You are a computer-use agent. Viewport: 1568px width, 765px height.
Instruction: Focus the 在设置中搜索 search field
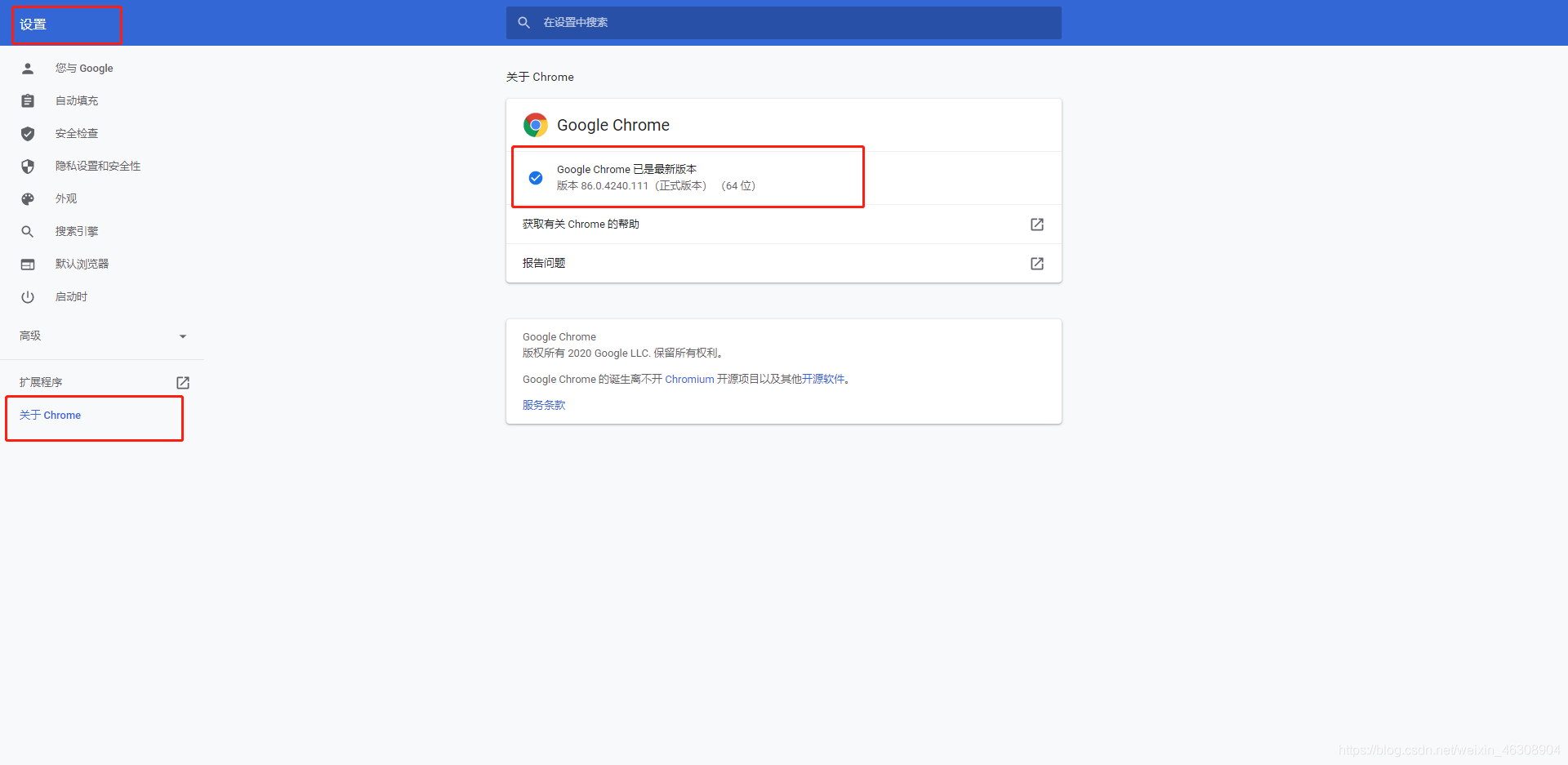[x=784, y=23]
